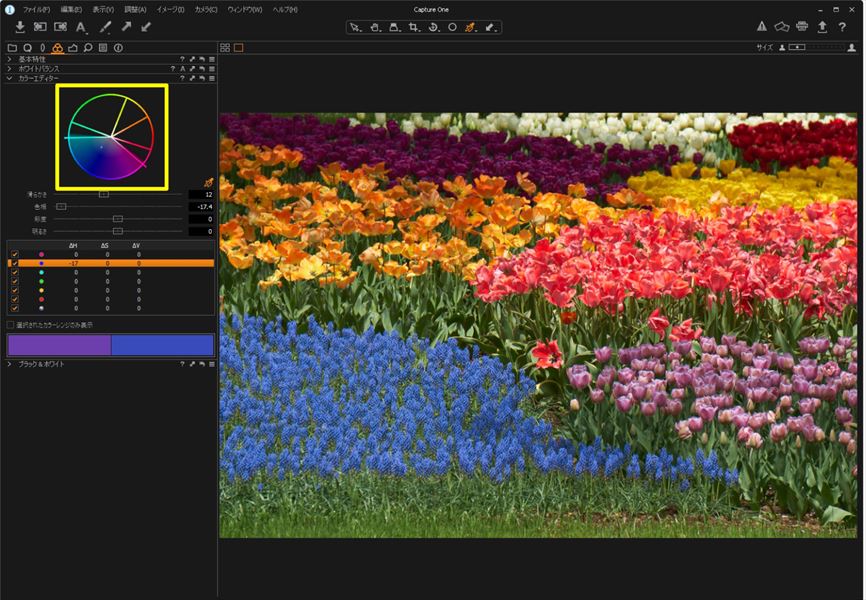This screenshot has height=600, width=866.
Task: Uncheck the red color range checkbox
Action: pos(15,299)
